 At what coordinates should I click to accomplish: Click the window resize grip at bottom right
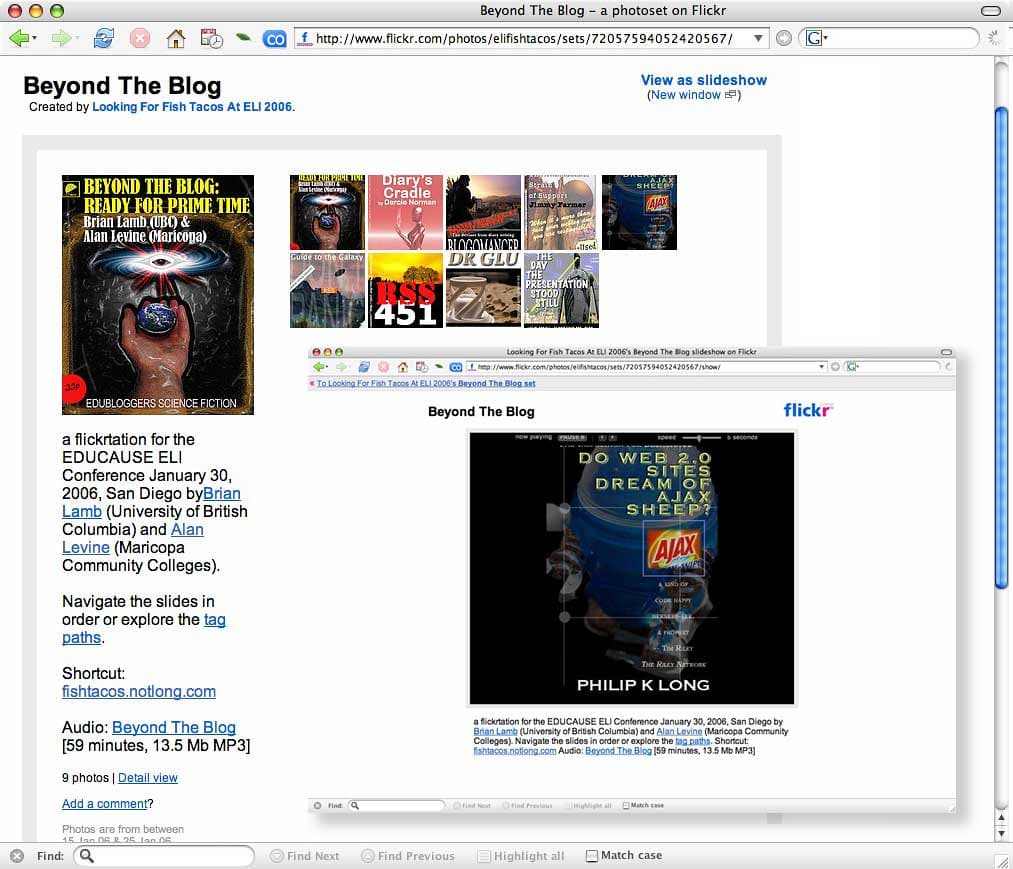1003,861
